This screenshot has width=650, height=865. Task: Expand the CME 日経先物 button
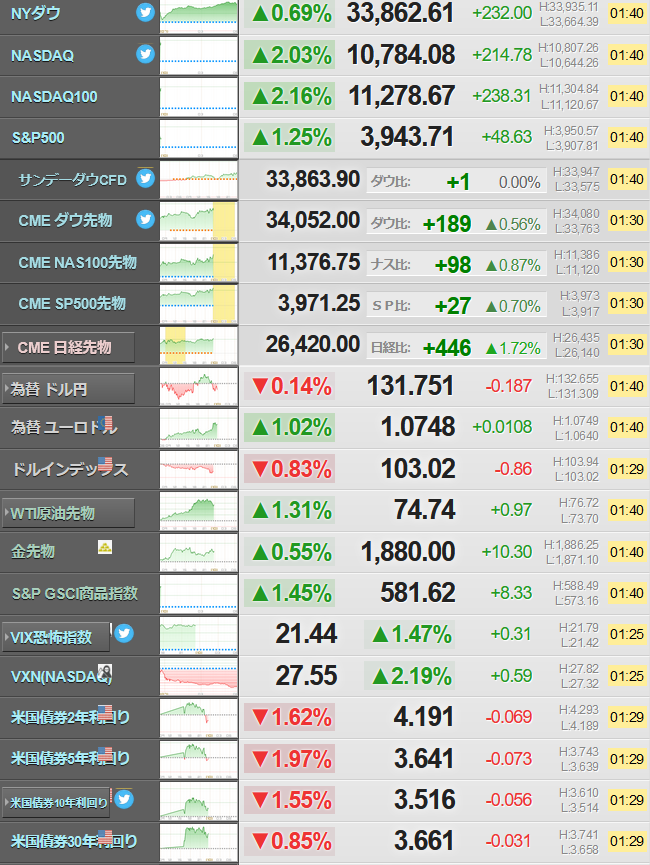click(x=68, y=348)
